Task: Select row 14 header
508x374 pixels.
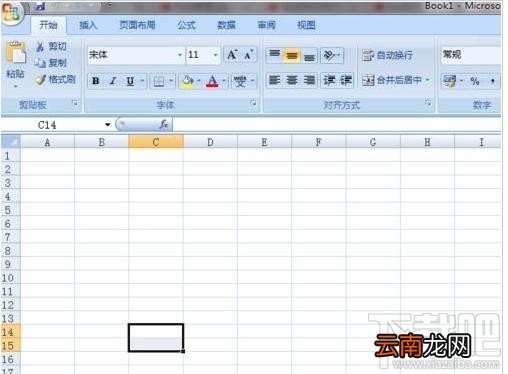Action: [11, 332]
